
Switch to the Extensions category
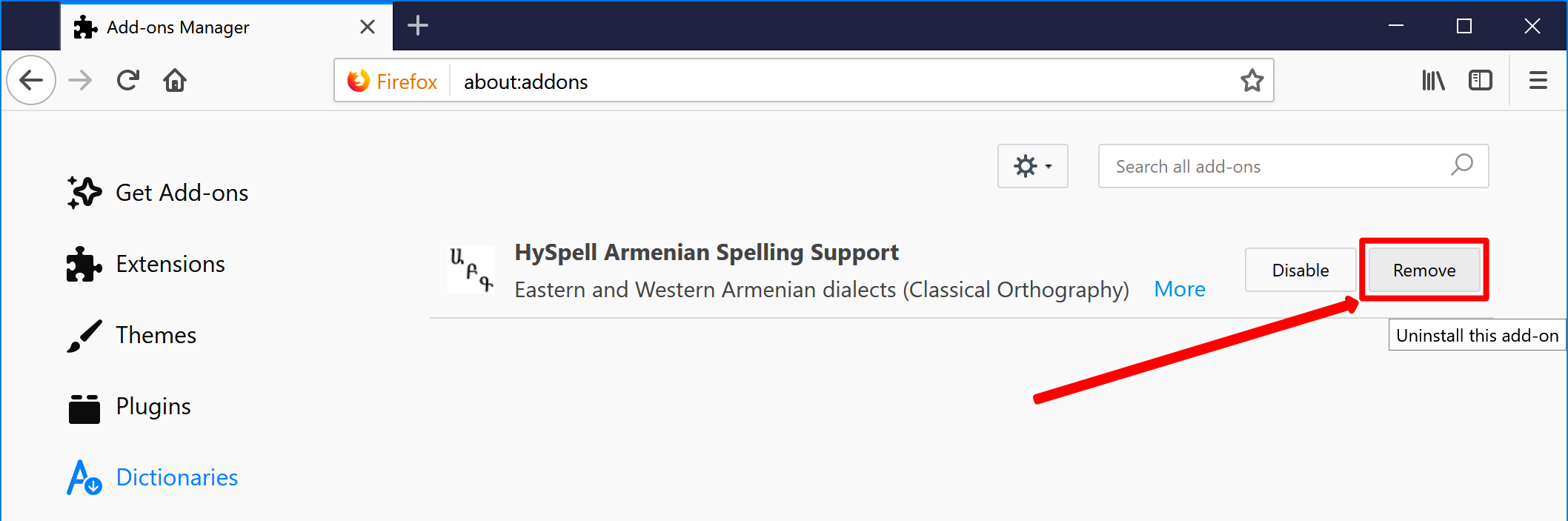coord(146,264)
